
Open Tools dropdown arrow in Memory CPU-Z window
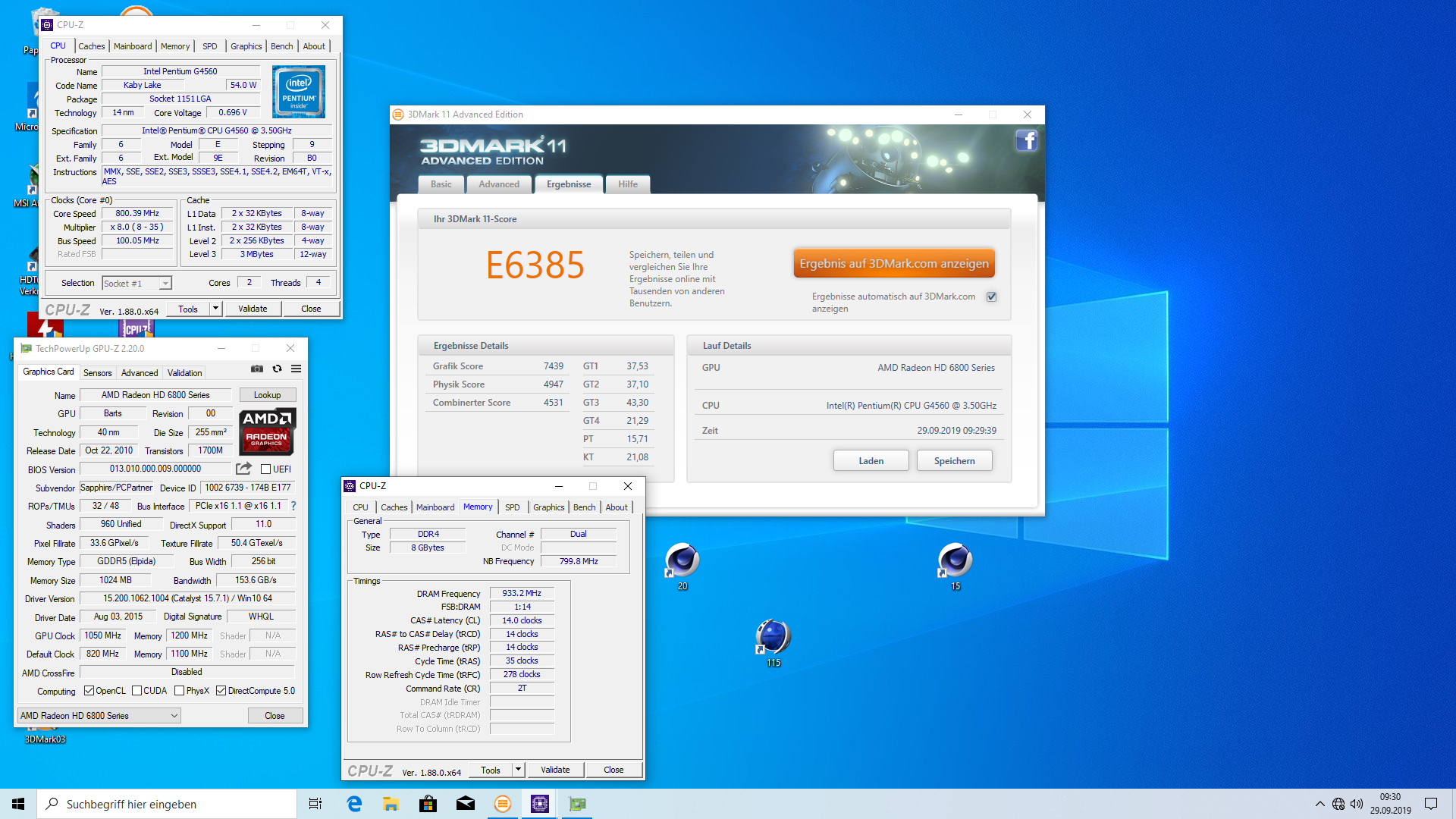pyautogui.click(x=518, y=770)
